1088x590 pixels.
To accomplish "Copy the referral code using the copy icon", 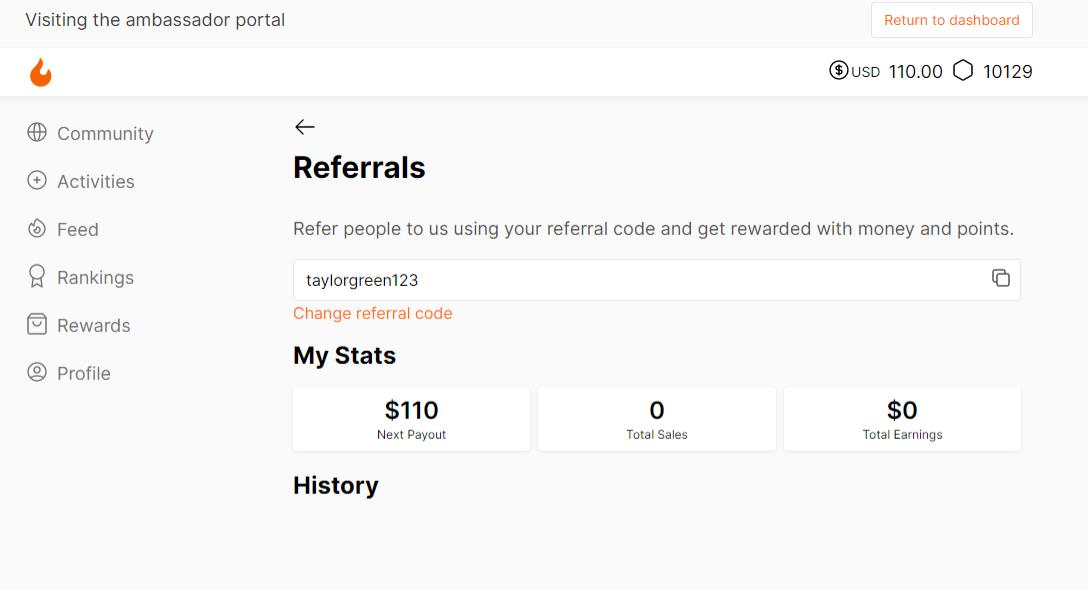I will pos(1001,279).
